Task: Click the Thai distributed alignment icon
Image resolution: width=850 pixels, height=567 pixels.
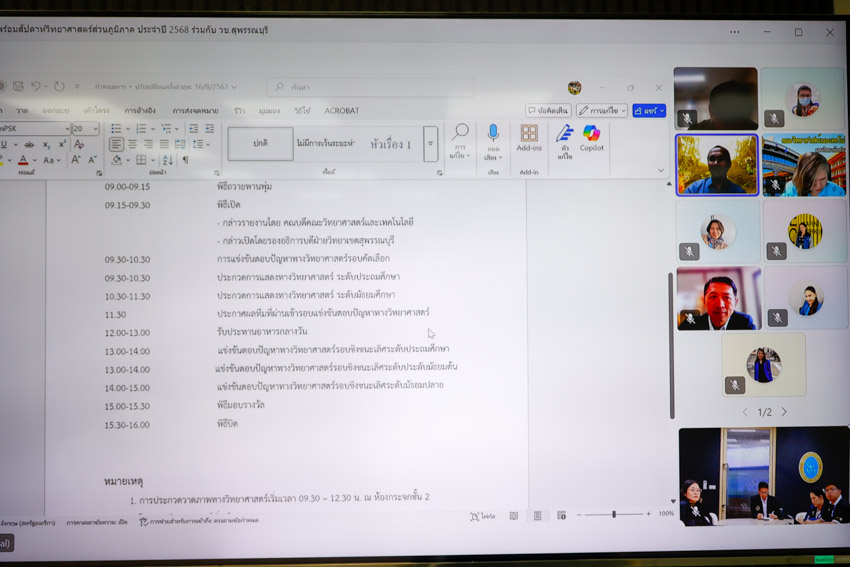Action: [180, 144]
